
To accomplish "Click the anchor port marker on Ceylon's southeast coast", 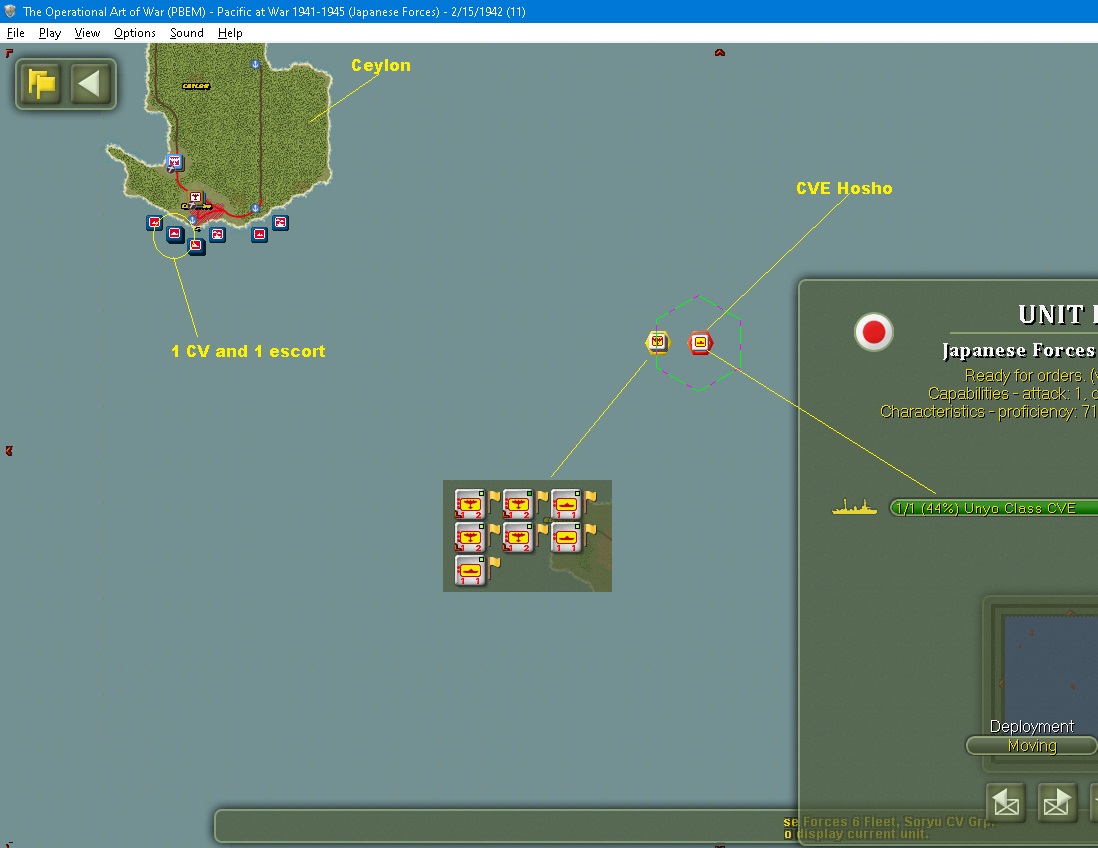I will [x=256, y=209].
